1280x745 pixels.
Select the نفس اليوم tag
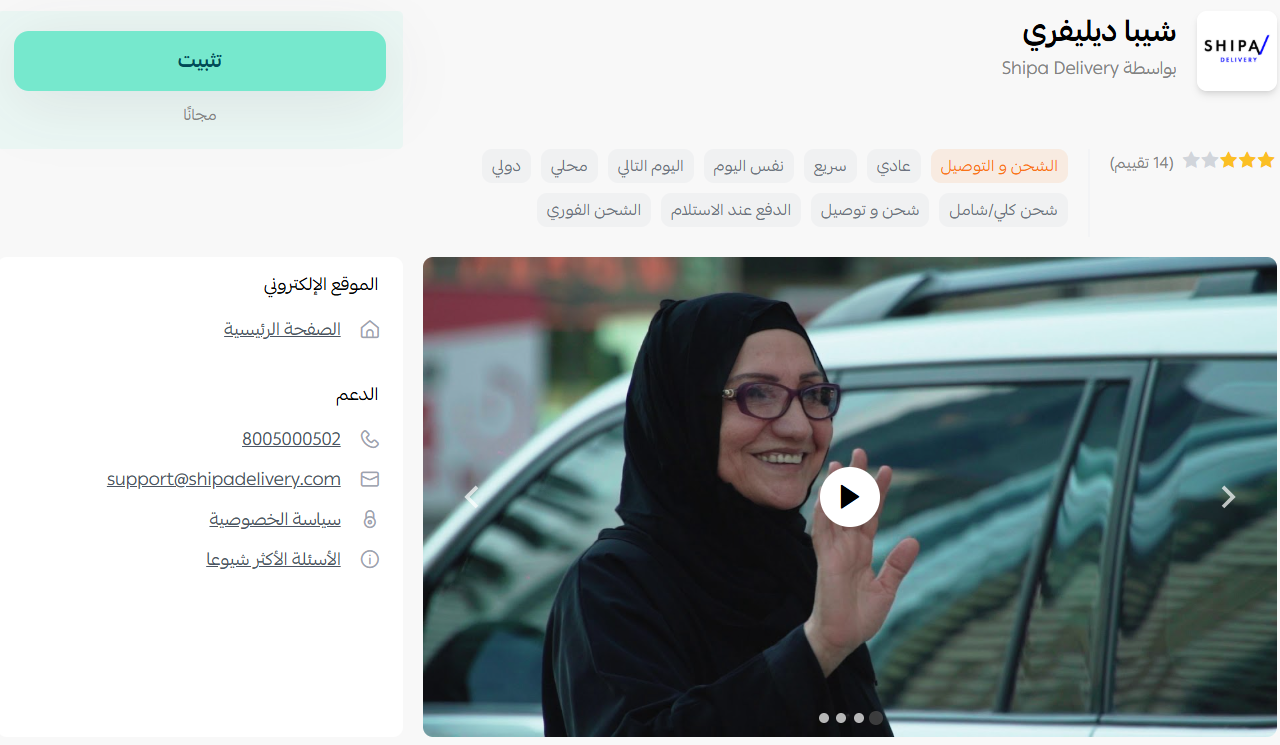point(748,166)
